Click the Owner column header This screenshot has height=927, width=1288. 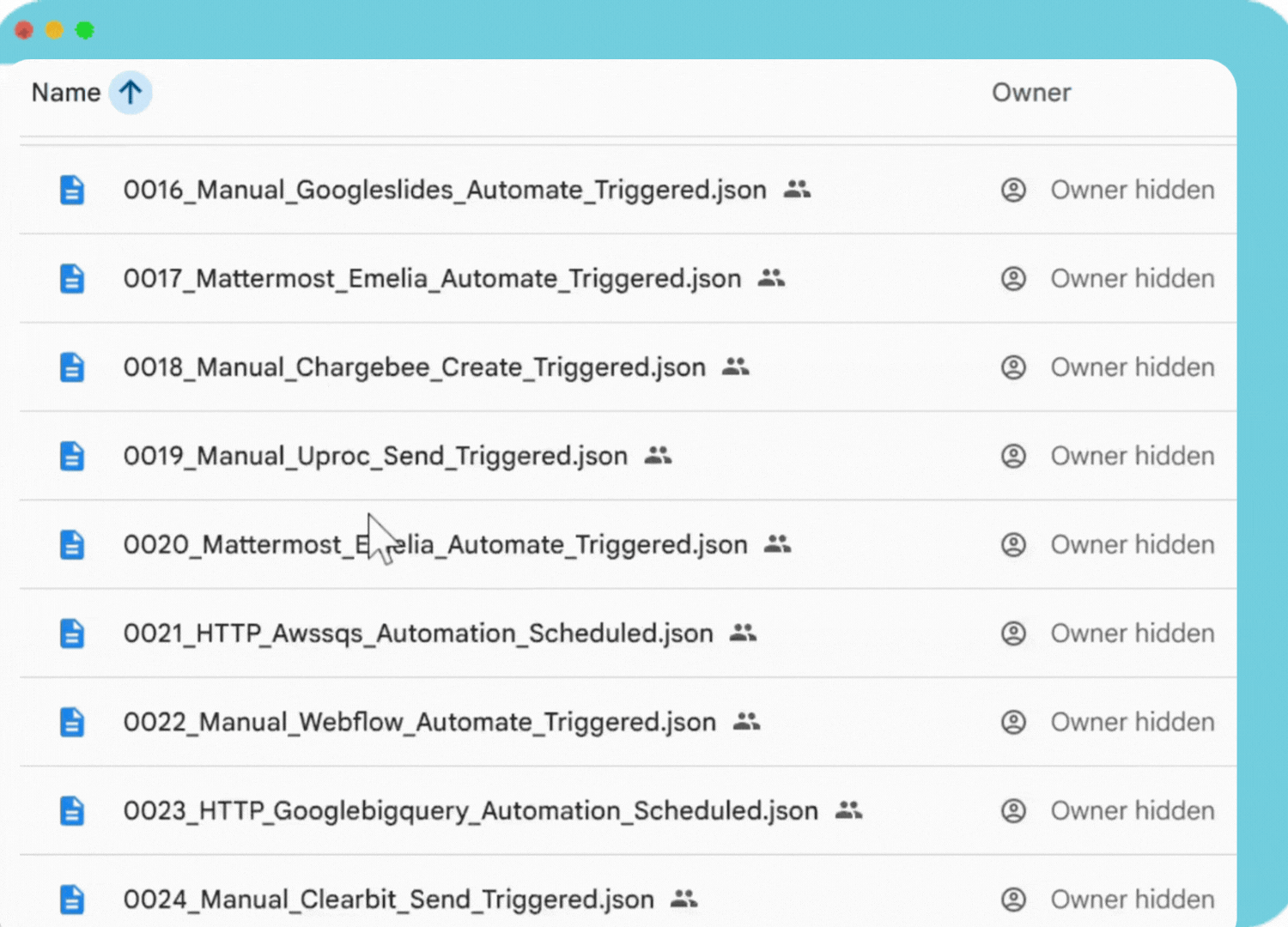tap(1031, 92)
